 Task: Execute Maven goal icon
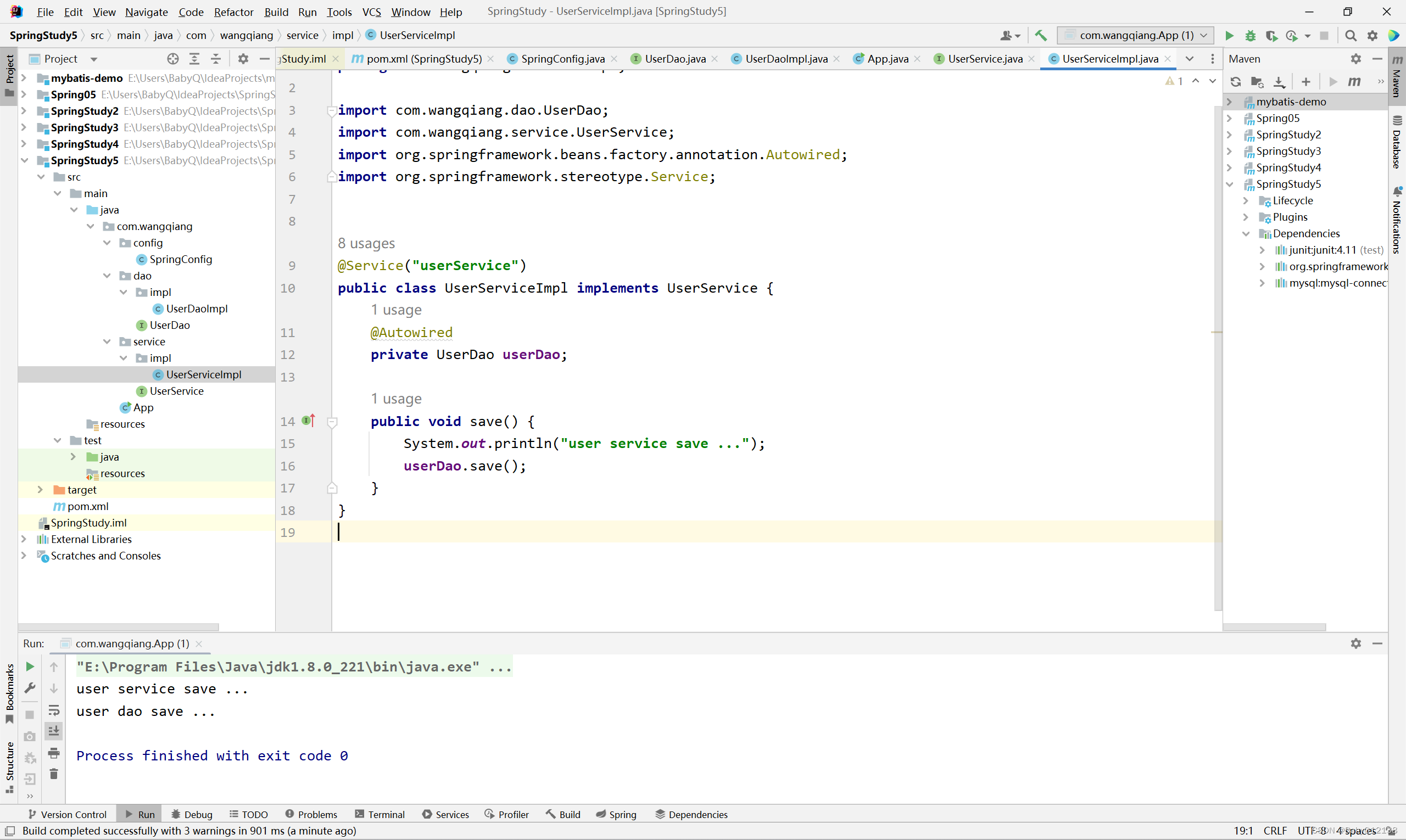point(1354,82)
